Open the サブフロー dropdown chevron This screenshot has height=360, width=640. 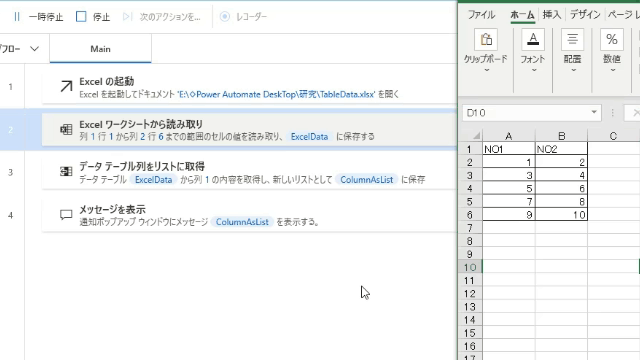coord(34,49)
